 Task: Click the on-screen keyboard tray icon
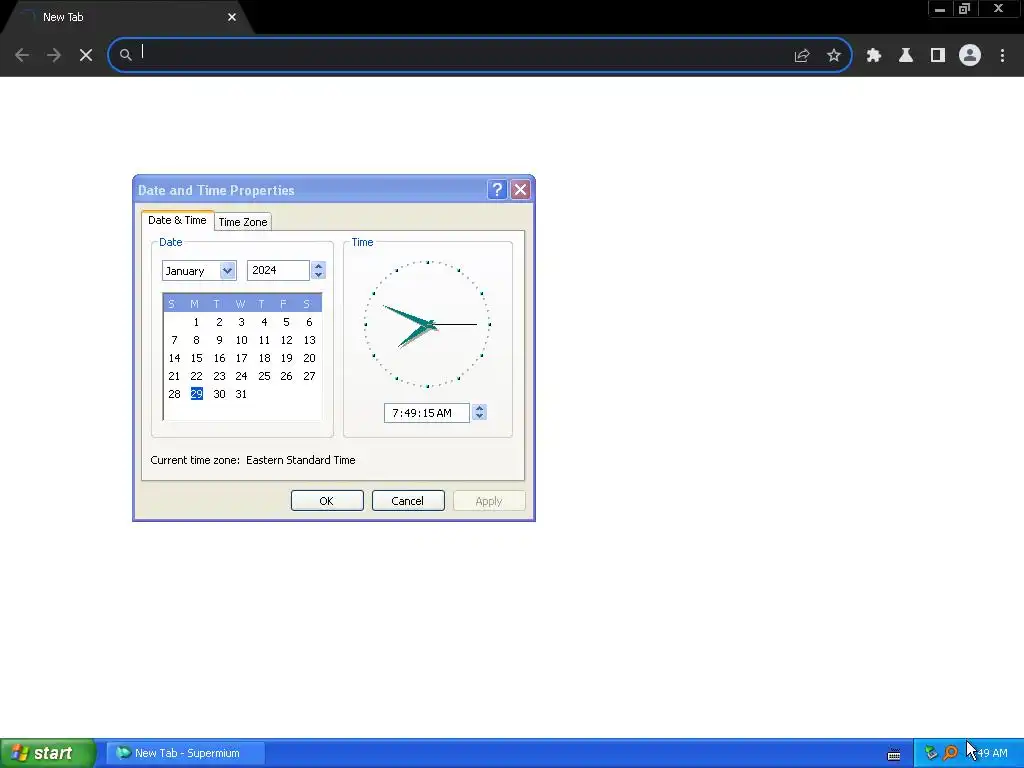pyautogui.click(x=894, y=754)
